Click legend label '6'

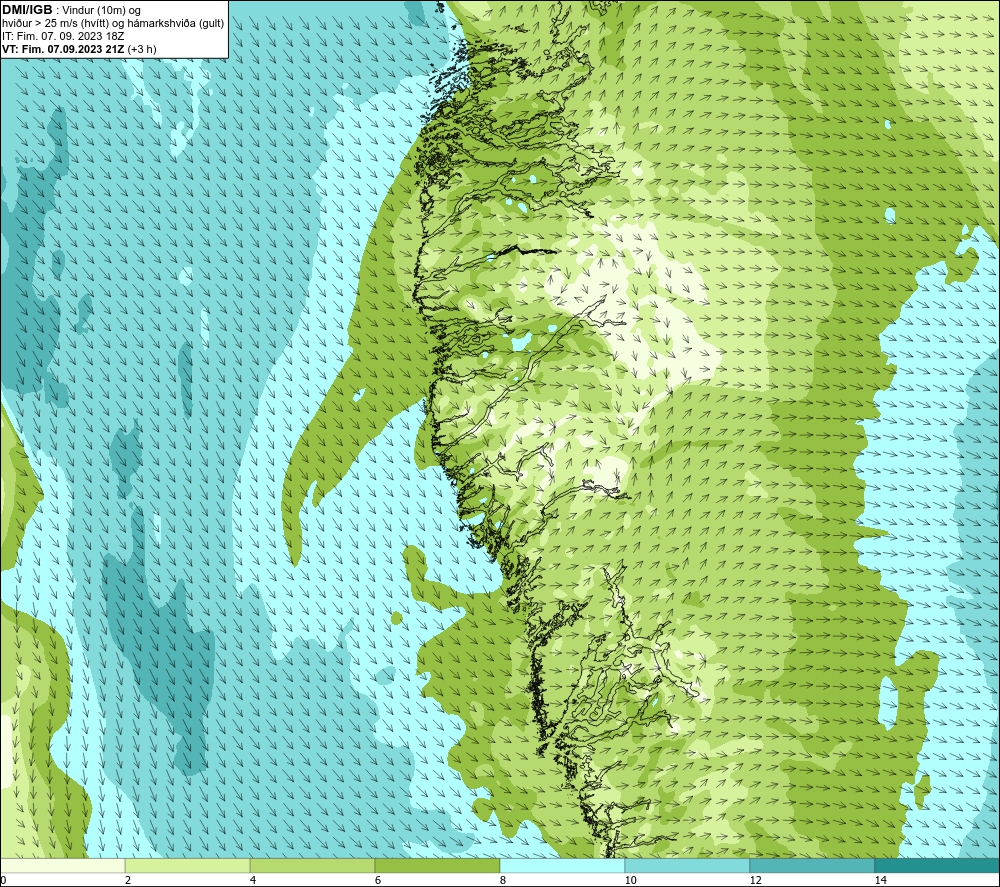click(378, 880)
